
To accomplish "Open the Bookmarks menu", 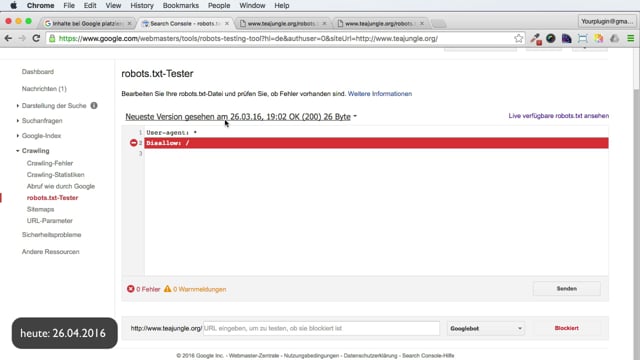I will pyautogui.click(x=180, y=5).
